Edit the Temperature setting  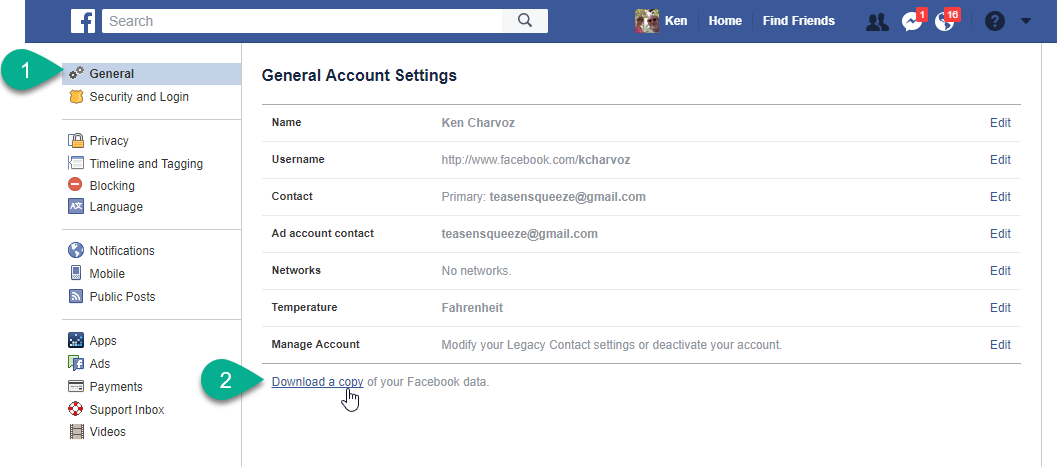tap(1000, 307)
